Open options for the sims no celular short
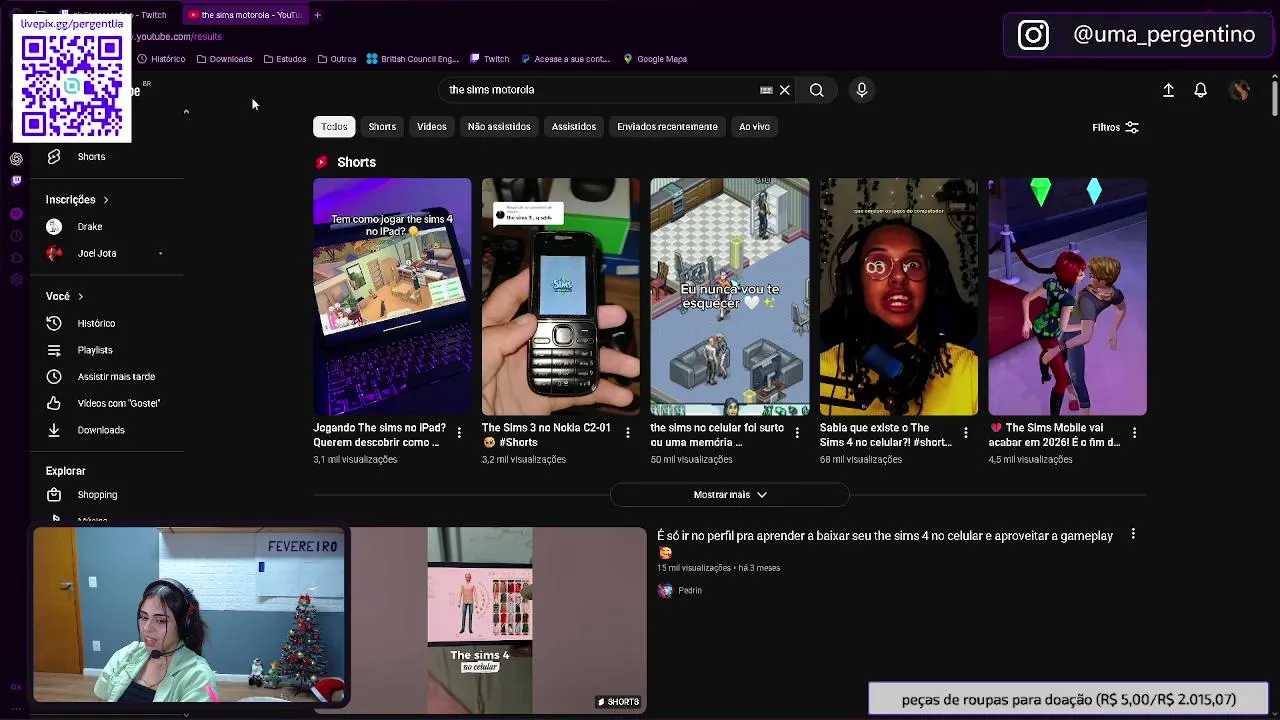The width and height of the screenshot is (1280, 720). click(797, 433)
